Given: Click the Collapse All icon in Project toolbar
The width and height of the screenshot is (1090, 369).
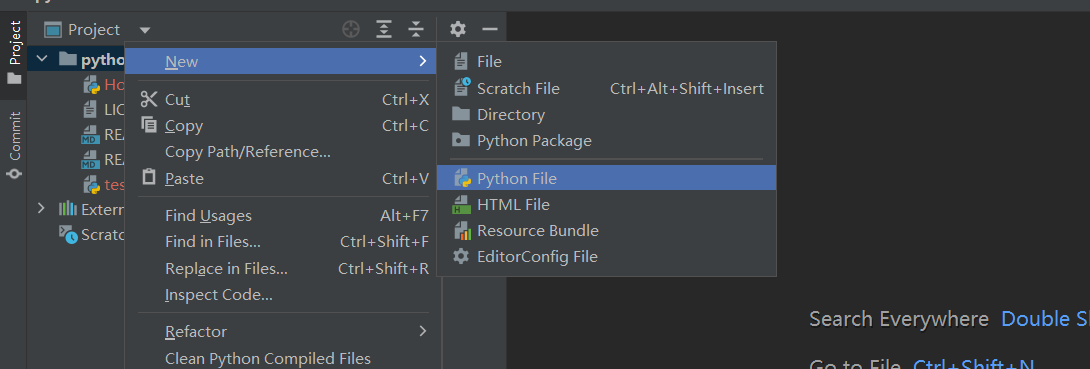Looking at the screenshot, I should (x=416, y=29).
